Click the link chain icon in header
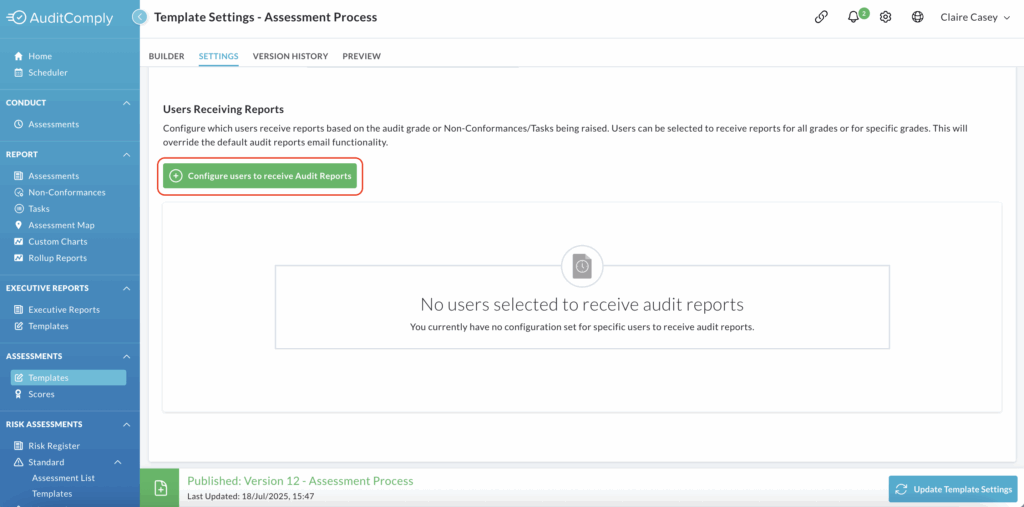 point(821,18)
